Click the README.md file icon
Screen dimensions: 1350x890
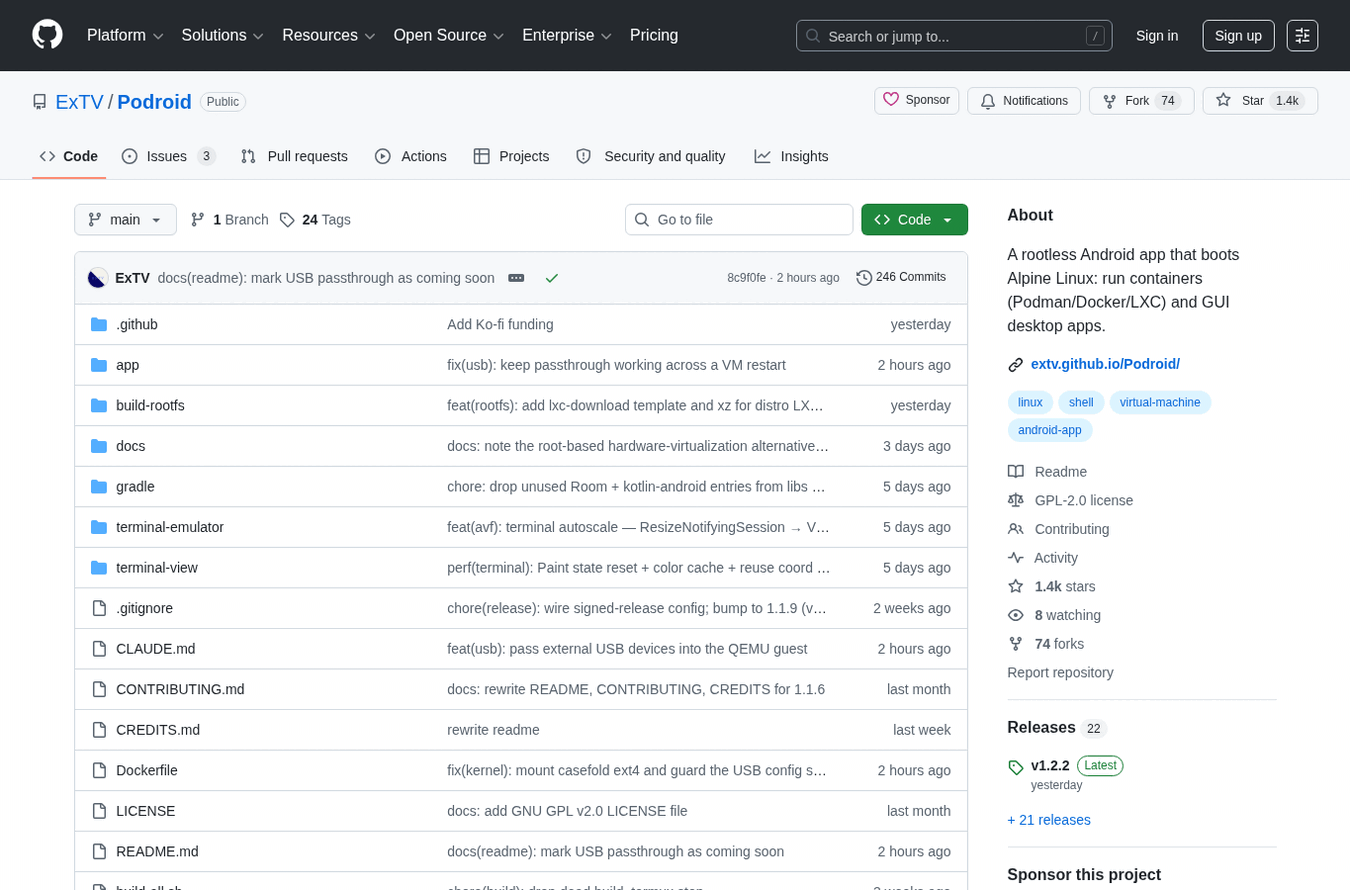click(x=99, y=851)
